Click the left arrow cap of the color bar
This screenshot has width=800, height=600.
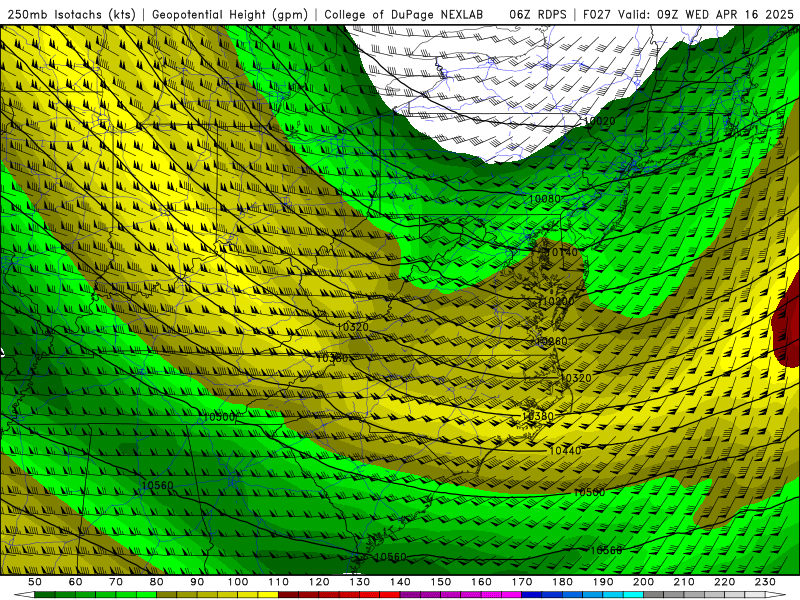[24, 595]
